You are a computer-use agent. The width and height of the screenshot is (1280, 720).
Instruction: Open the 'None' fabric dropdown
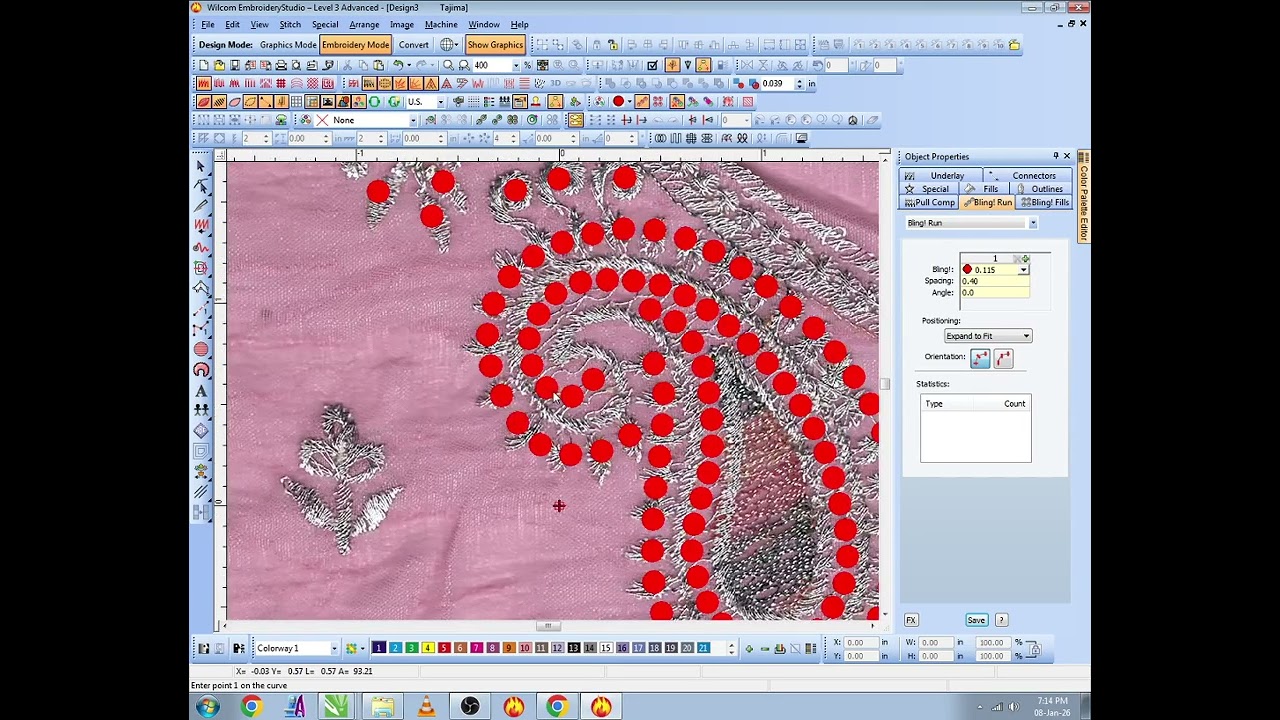[412, 120]
